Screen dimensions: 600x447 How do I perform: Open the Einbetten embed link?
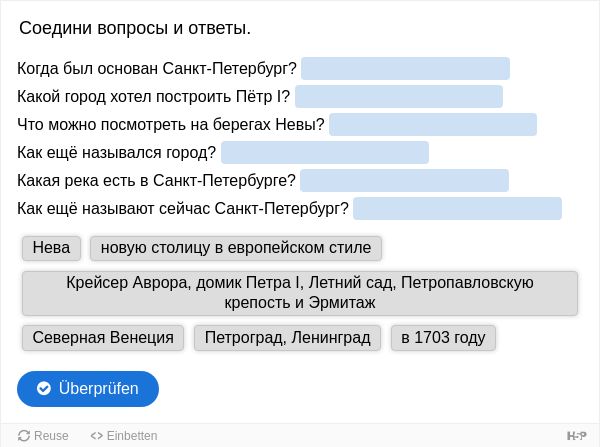(124, 436)
